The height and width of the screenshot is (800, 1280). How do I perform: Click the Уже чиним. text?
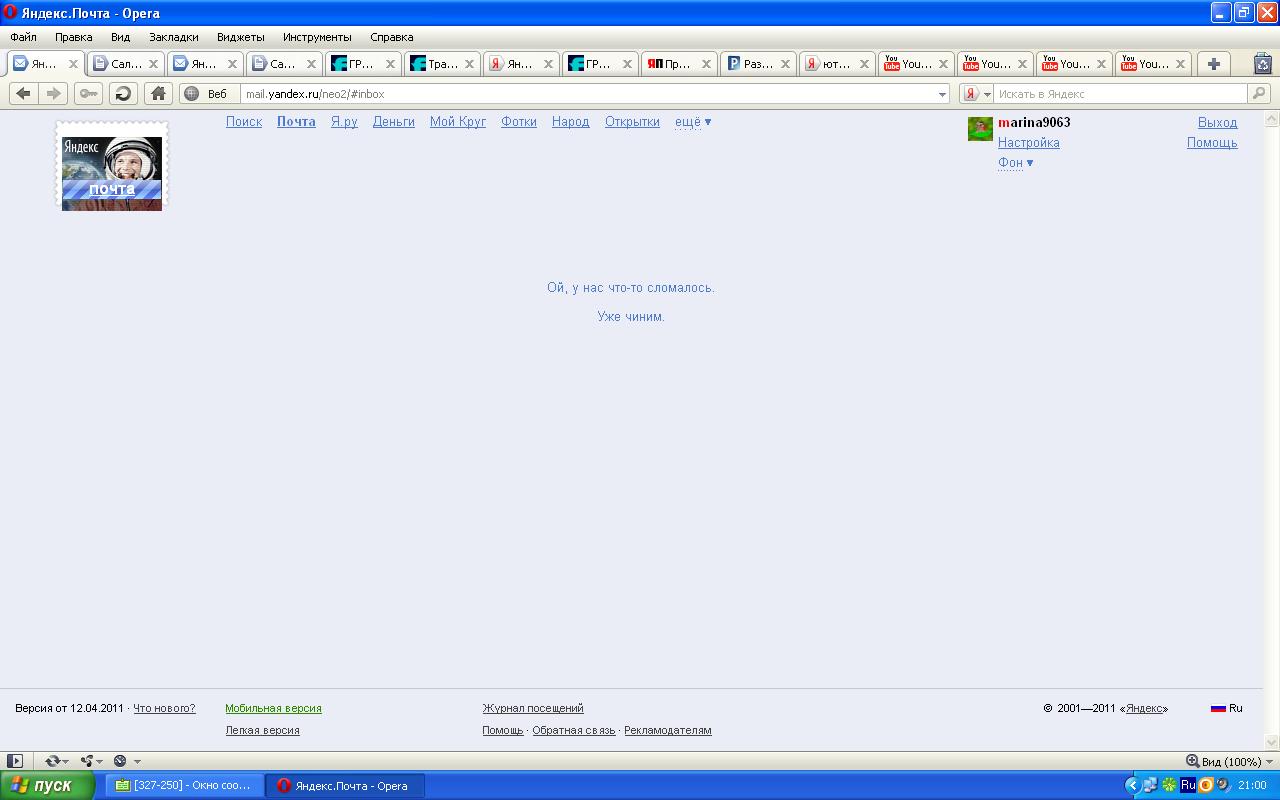631,317
